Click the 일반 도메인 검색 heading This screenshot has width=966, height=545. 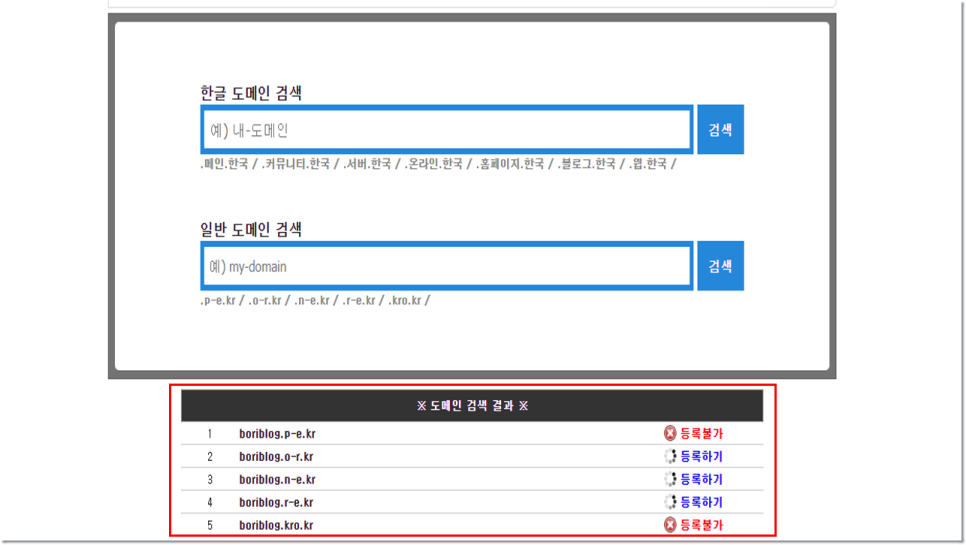pos(251,230)
